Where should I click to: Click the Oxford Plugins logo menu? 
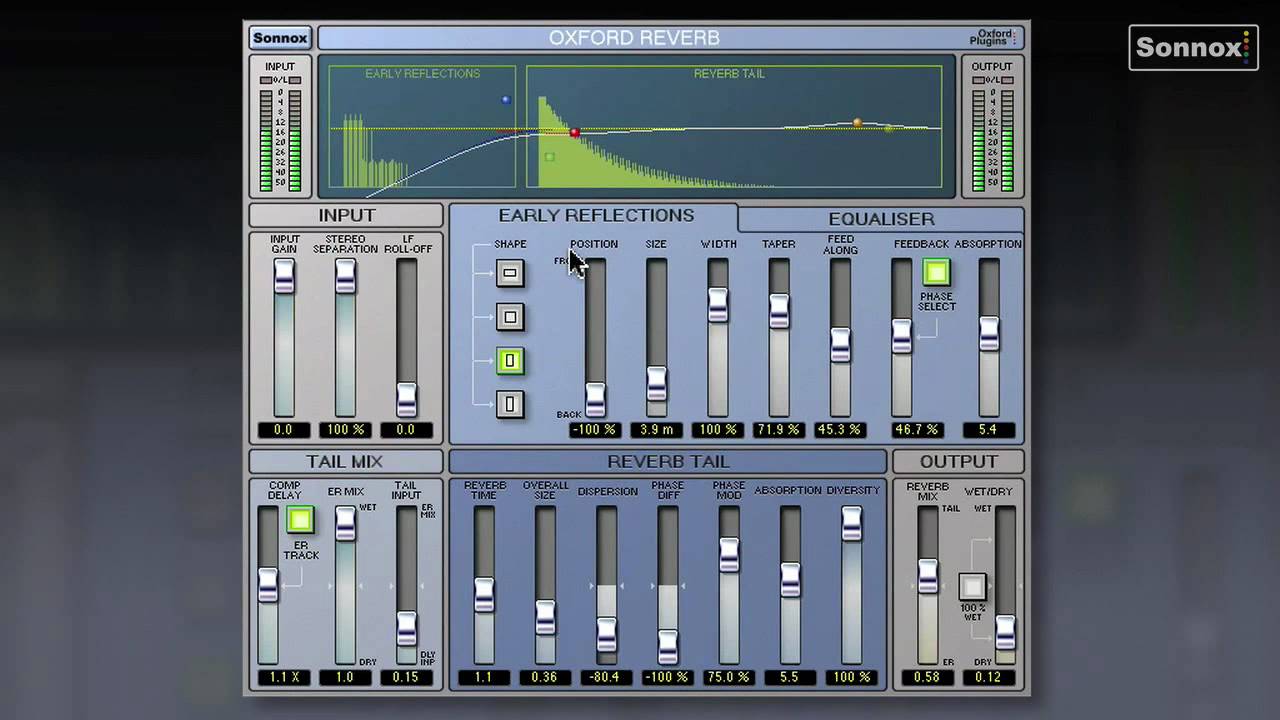(992, 38)
